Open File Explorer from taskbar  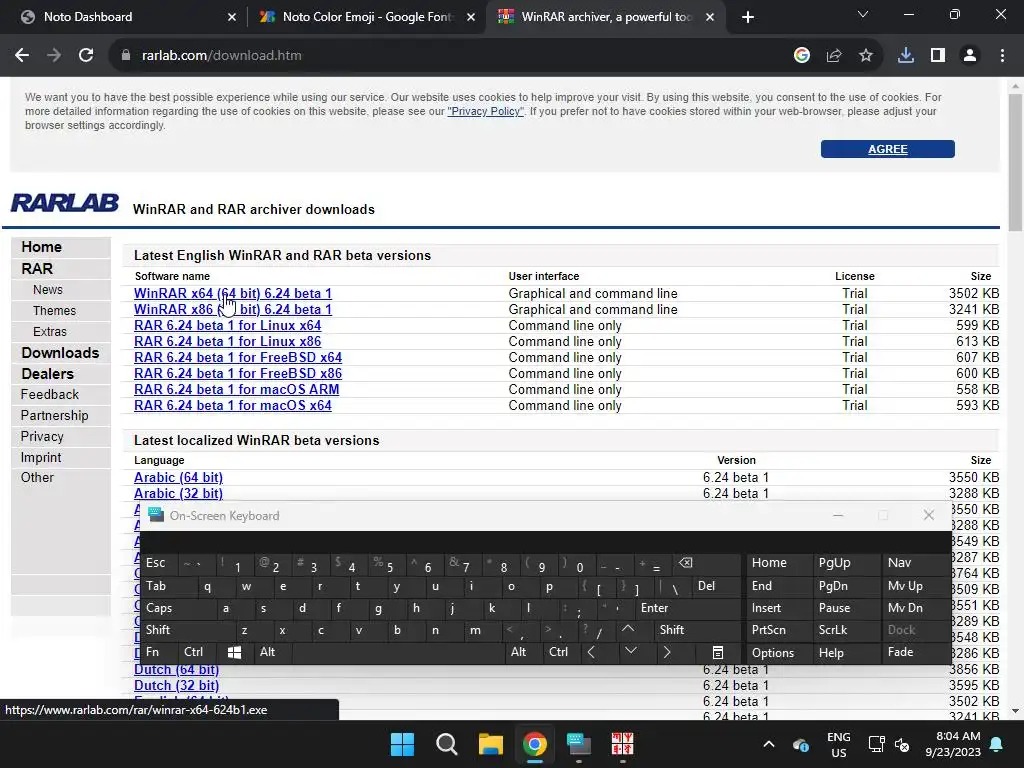[x=490, y=744]
